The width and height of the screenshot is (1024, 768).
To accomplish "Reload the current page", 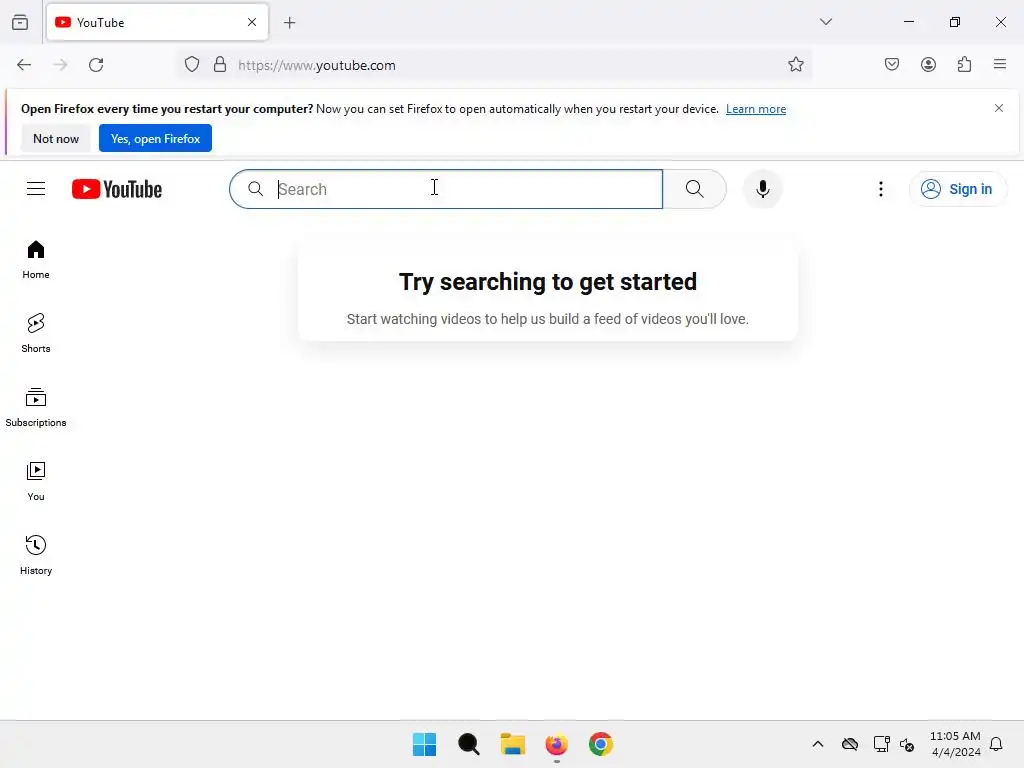I will (97, 65).
